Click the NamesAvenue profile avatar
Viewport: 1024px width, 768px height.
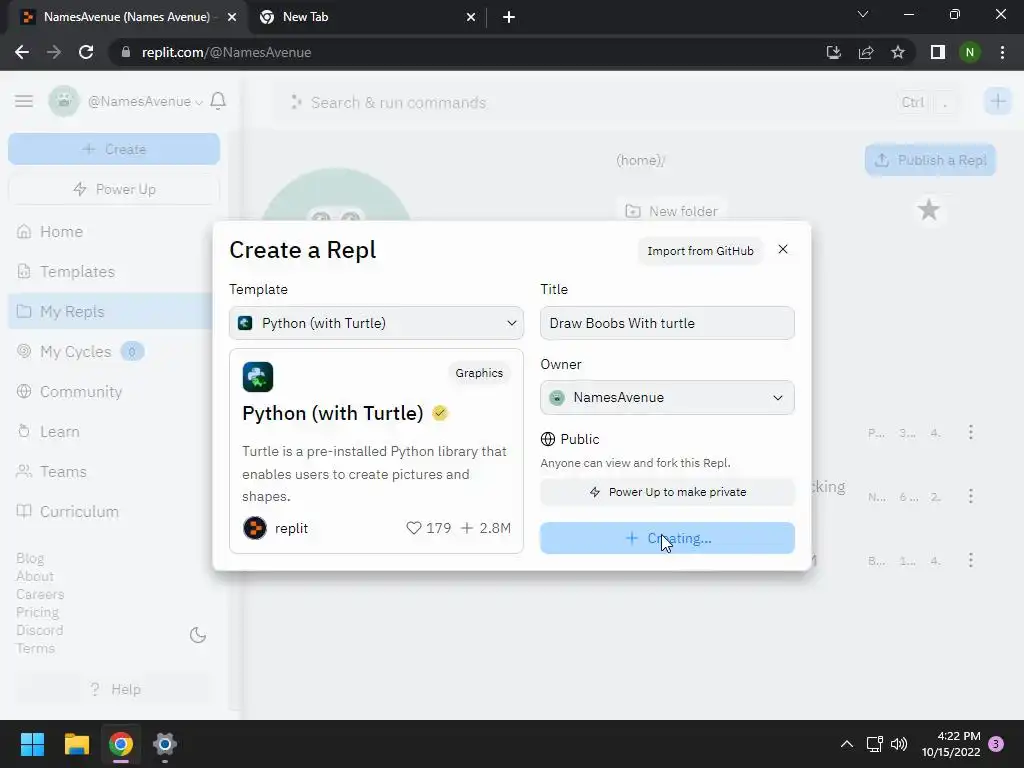(64, 101)
